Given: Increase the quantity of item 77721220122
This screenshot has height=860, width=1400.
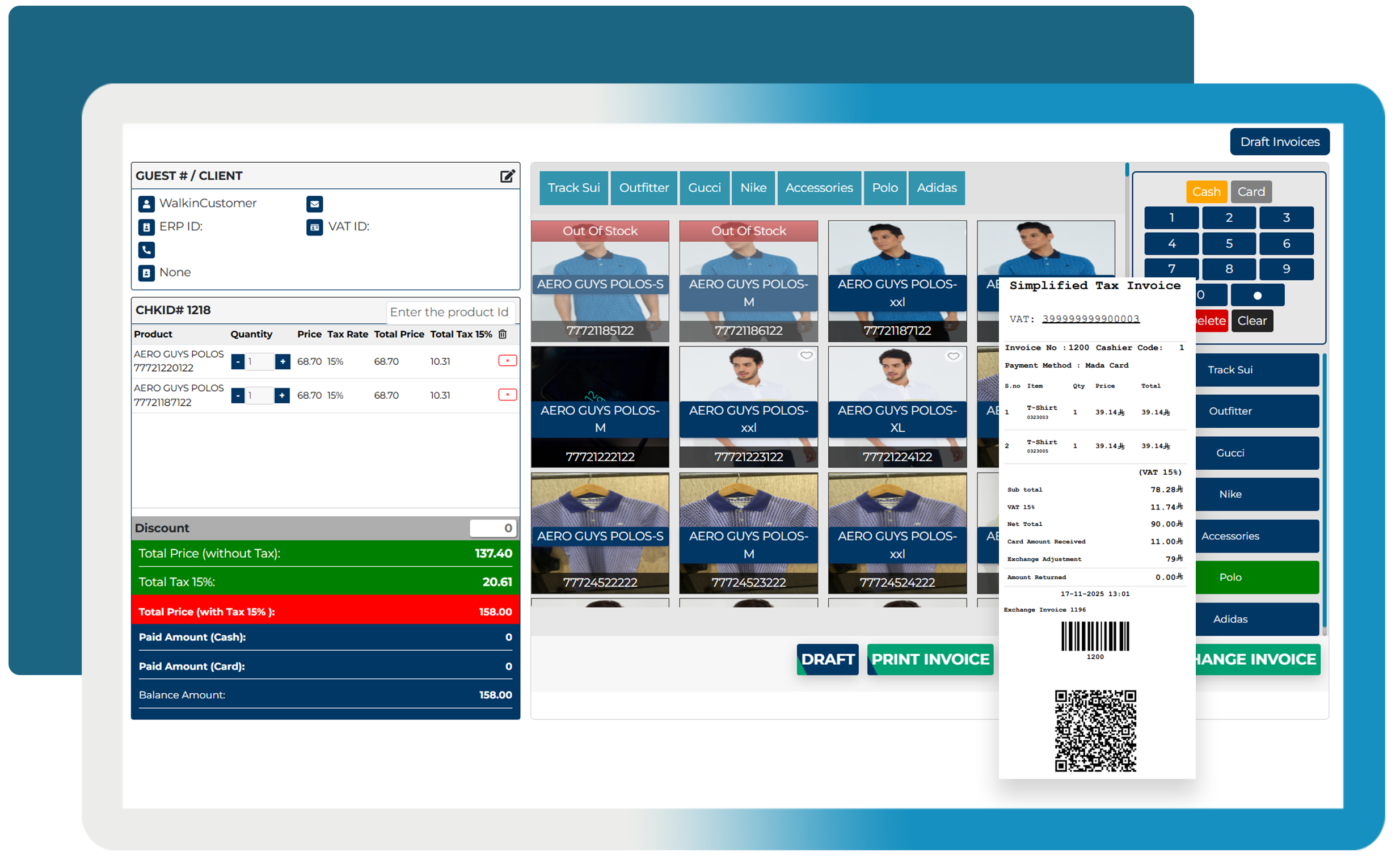Looking at the screenshot, I should click(x=282, y=362).
